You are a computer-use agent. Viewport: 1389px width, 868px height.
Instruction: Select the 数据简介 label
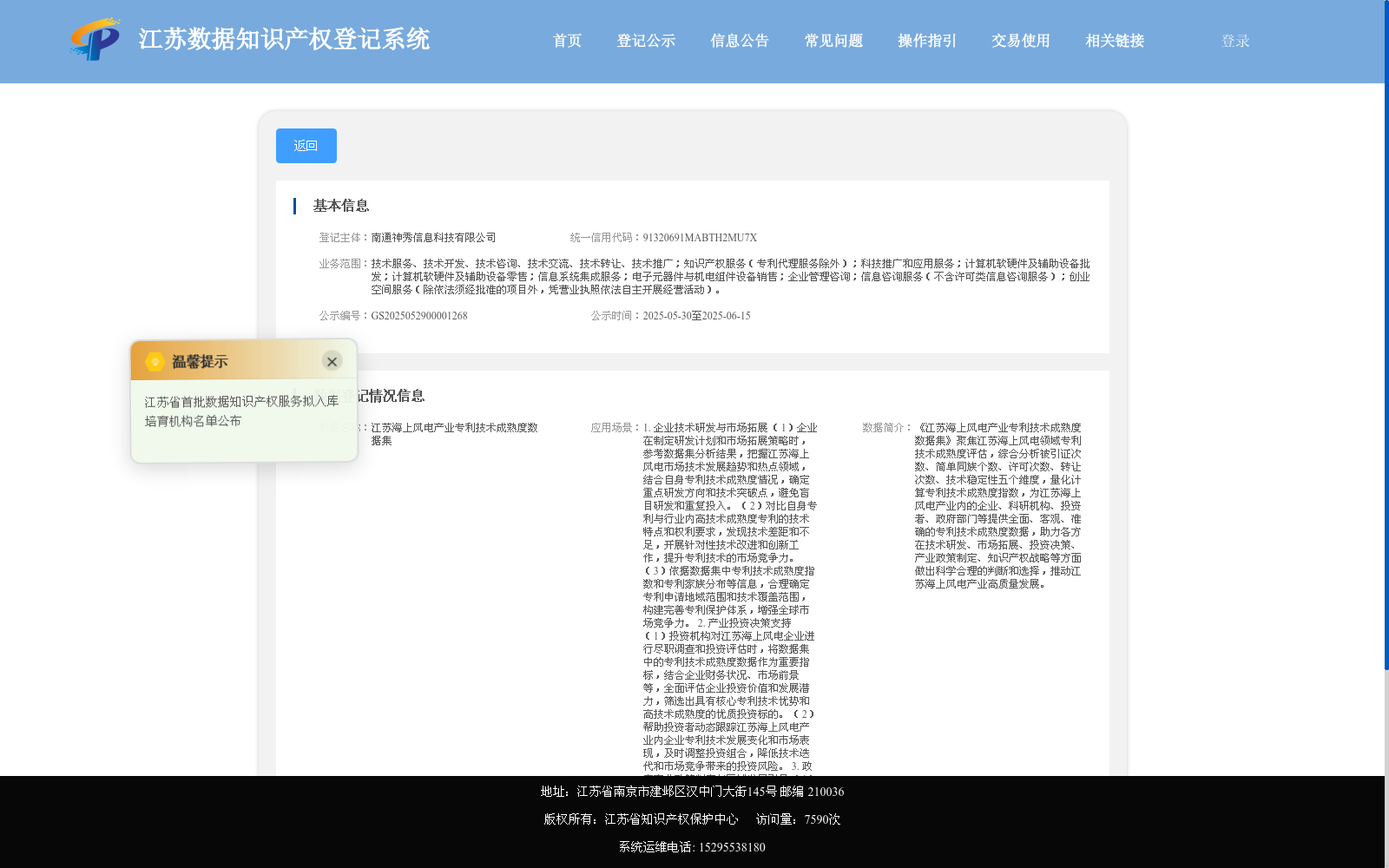(x=887, y=428)
